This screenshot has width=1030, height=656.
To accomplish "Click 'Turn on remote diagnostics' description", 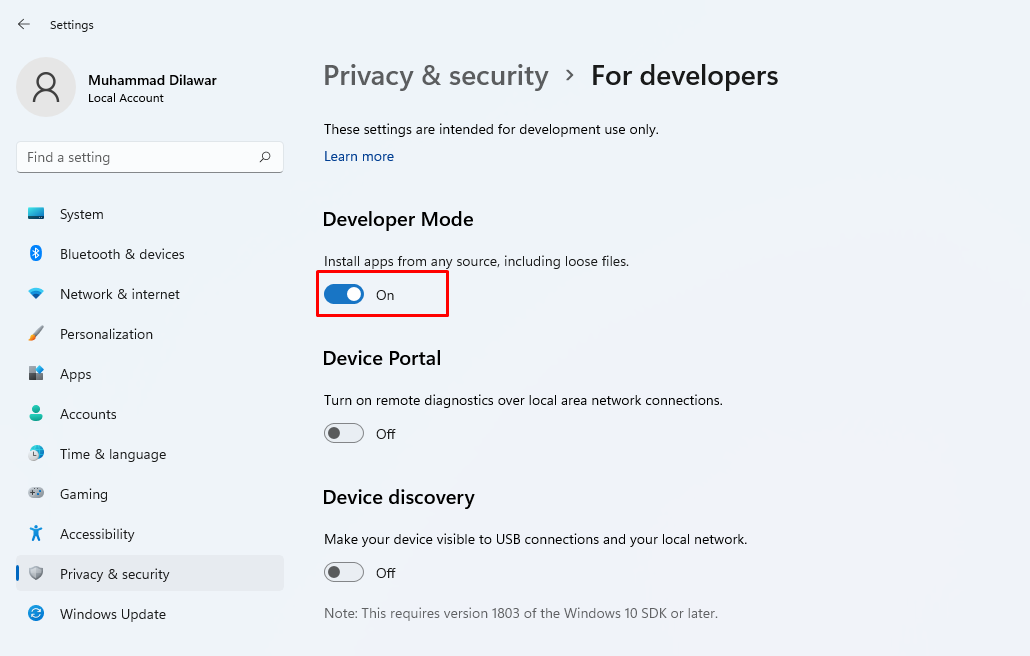I will click(x=523, y=401).
